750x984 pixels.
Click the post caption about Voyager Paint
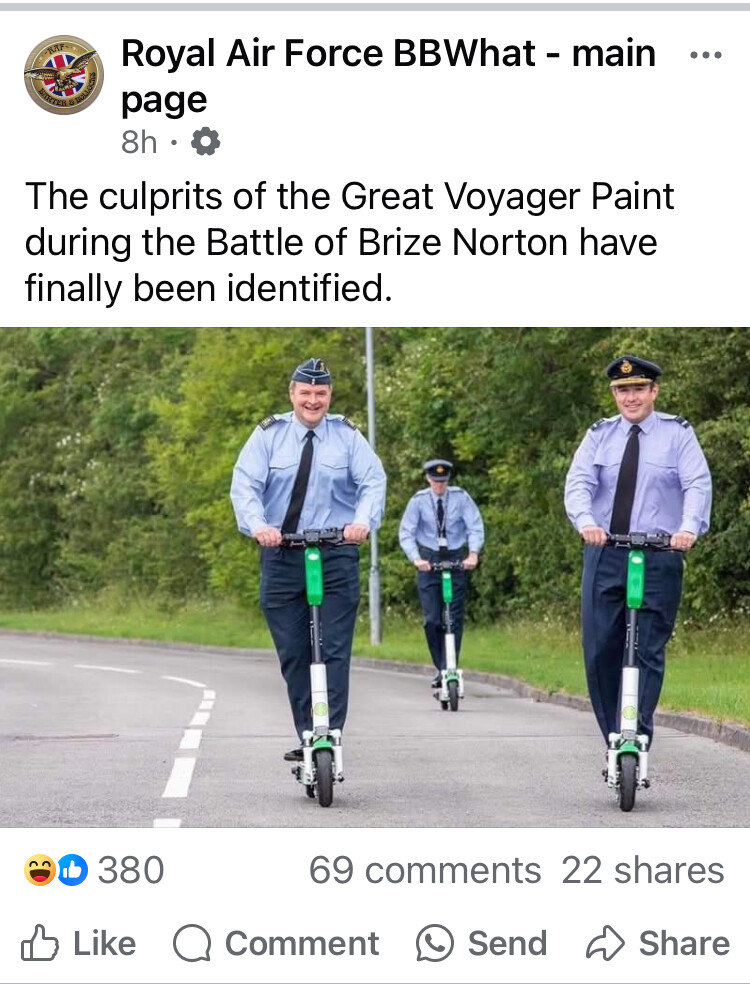[x=350, y=242]
